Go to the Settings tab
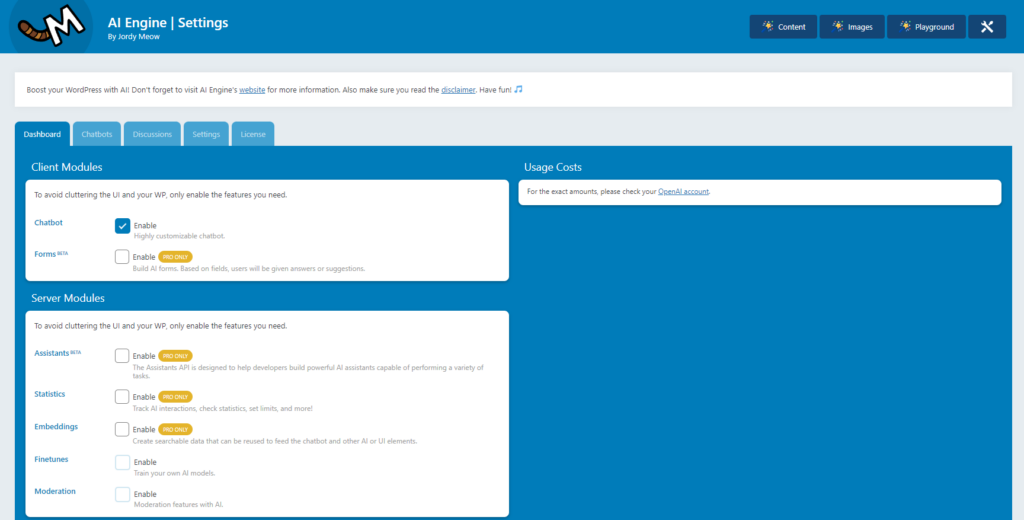The image size is (1024, 520). coord(206,134)
